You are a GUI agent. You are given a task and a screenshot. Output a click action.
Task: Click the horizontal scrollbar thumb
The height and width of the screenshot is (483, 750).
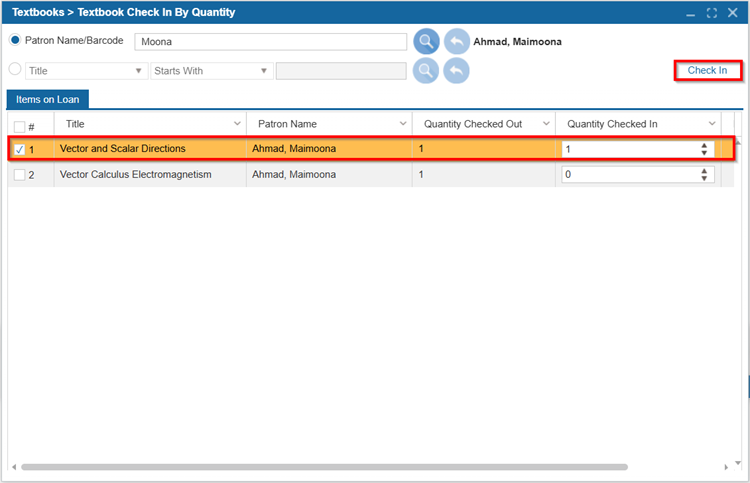tap(324, 467)
